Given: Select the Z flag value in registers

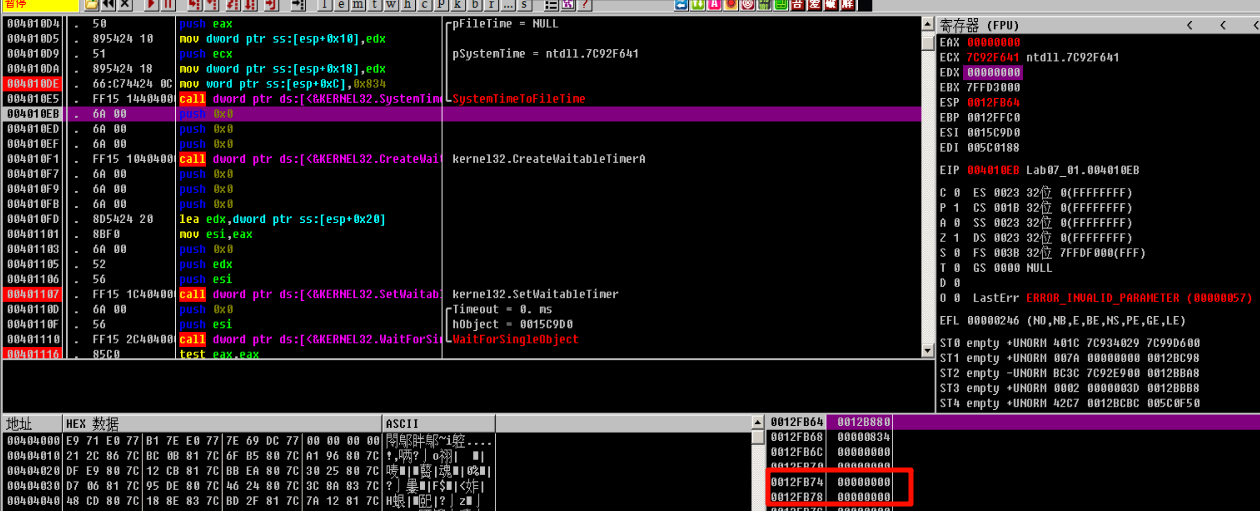Looking at the screenshot, I should 956,239.
